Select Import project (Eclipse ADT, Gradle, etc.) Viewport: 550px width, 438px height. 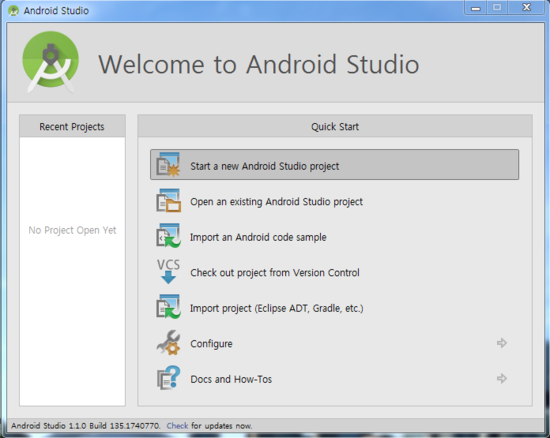277,308
